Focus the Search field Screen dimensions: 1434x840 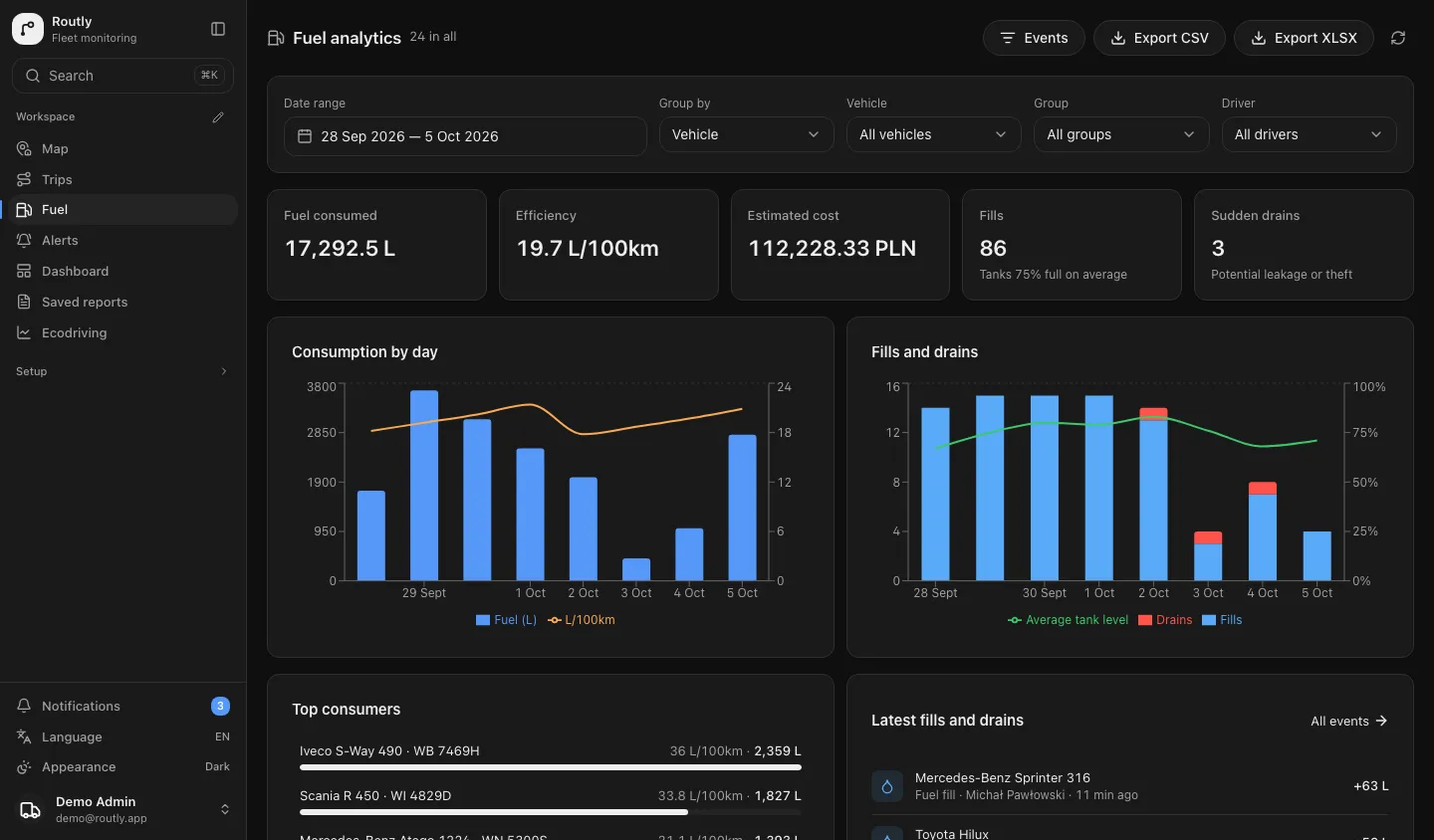click(122, 76)
